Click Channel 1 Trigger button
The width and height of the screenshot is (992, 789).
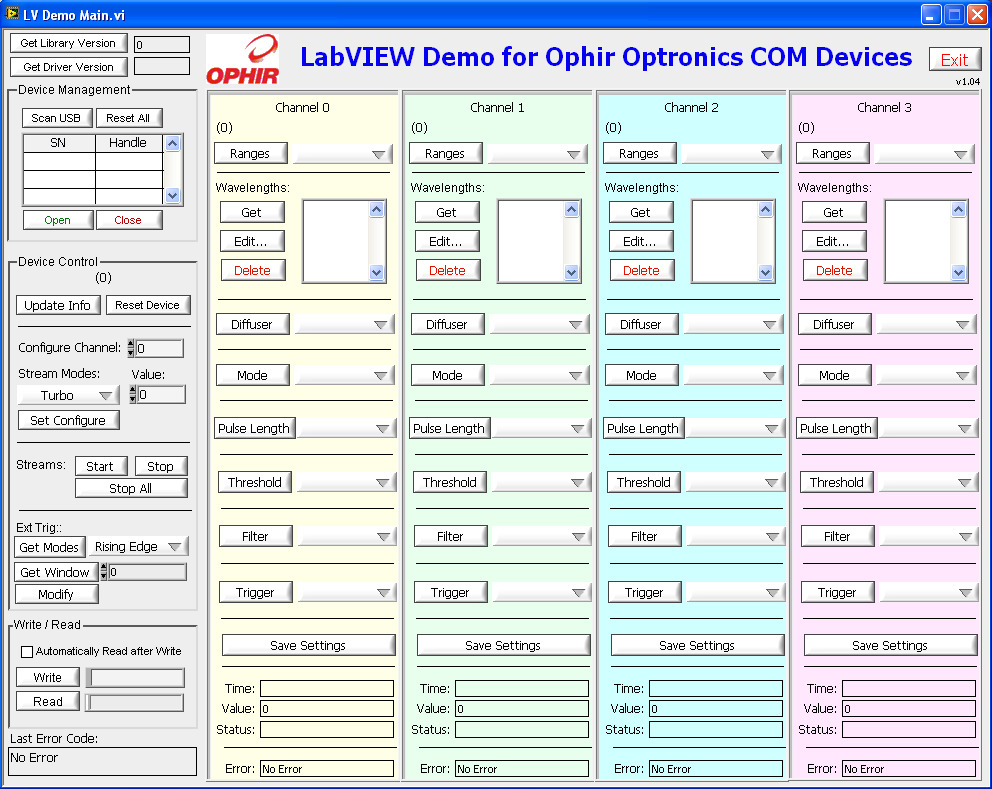(x=450, y=593)
